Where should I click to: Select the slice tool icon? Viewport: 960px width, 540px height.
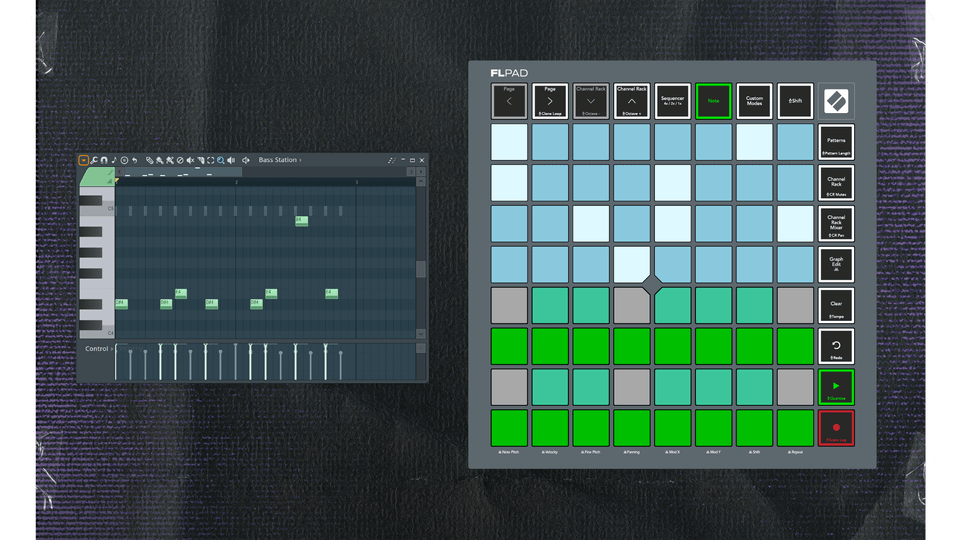200,160
